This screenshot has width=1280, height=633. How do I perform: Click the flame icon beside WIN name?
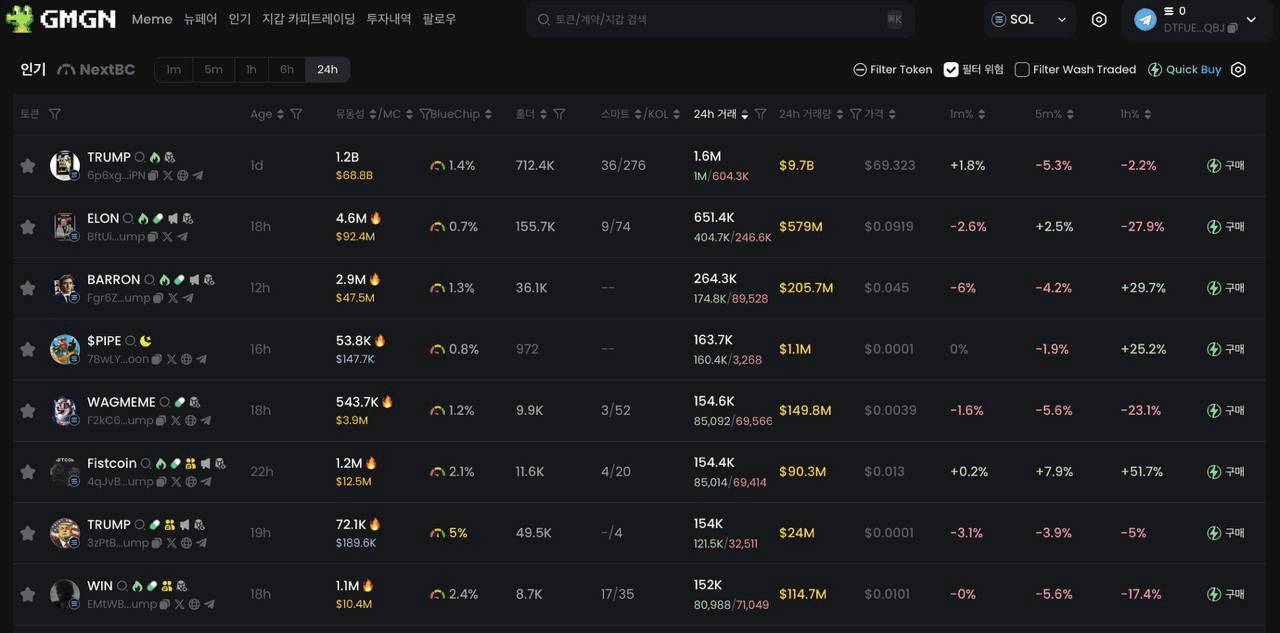click(137, 586)
